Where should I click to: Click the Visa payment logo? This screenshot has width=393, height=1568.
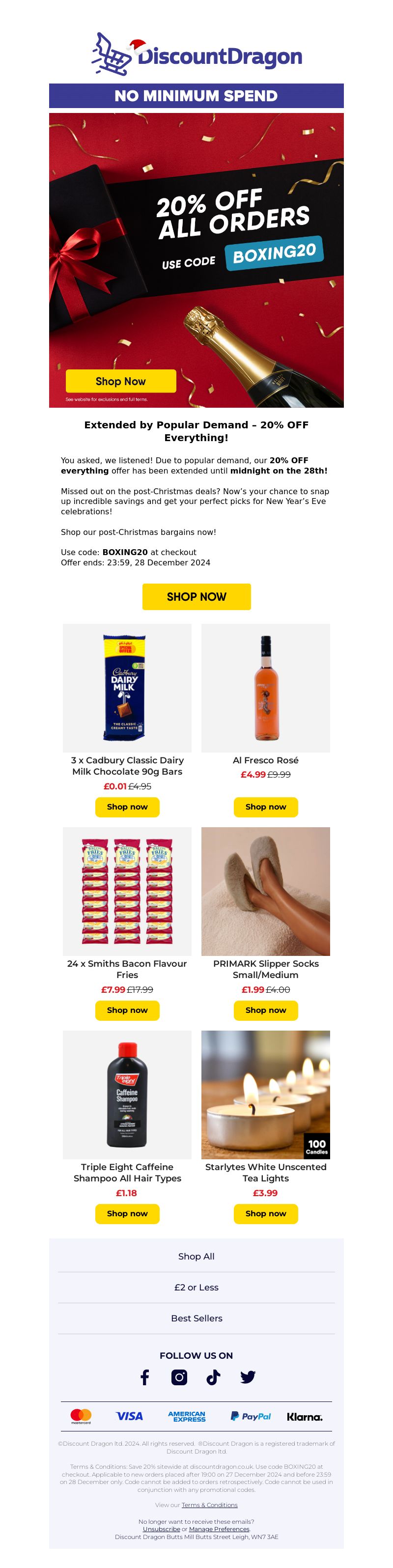pos(130,1416)
